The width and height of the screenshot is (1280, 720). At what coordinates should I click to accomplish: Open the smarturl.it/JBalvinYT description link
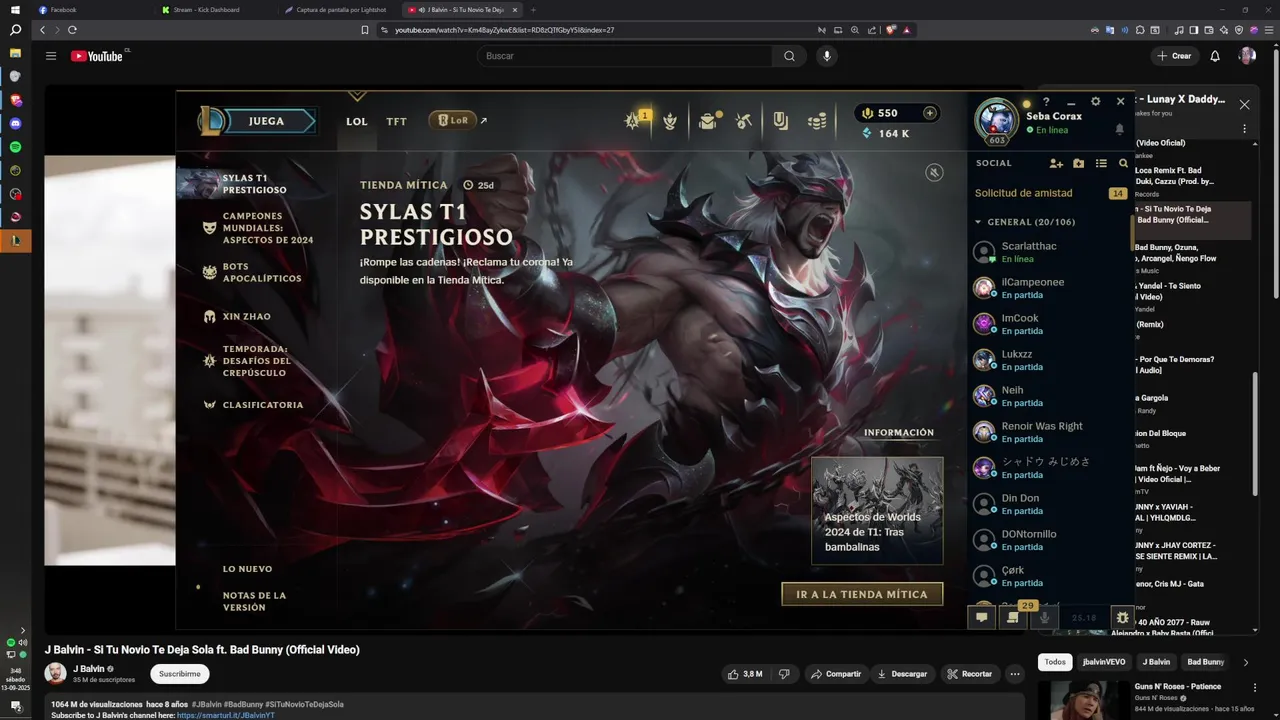[225, 715]
